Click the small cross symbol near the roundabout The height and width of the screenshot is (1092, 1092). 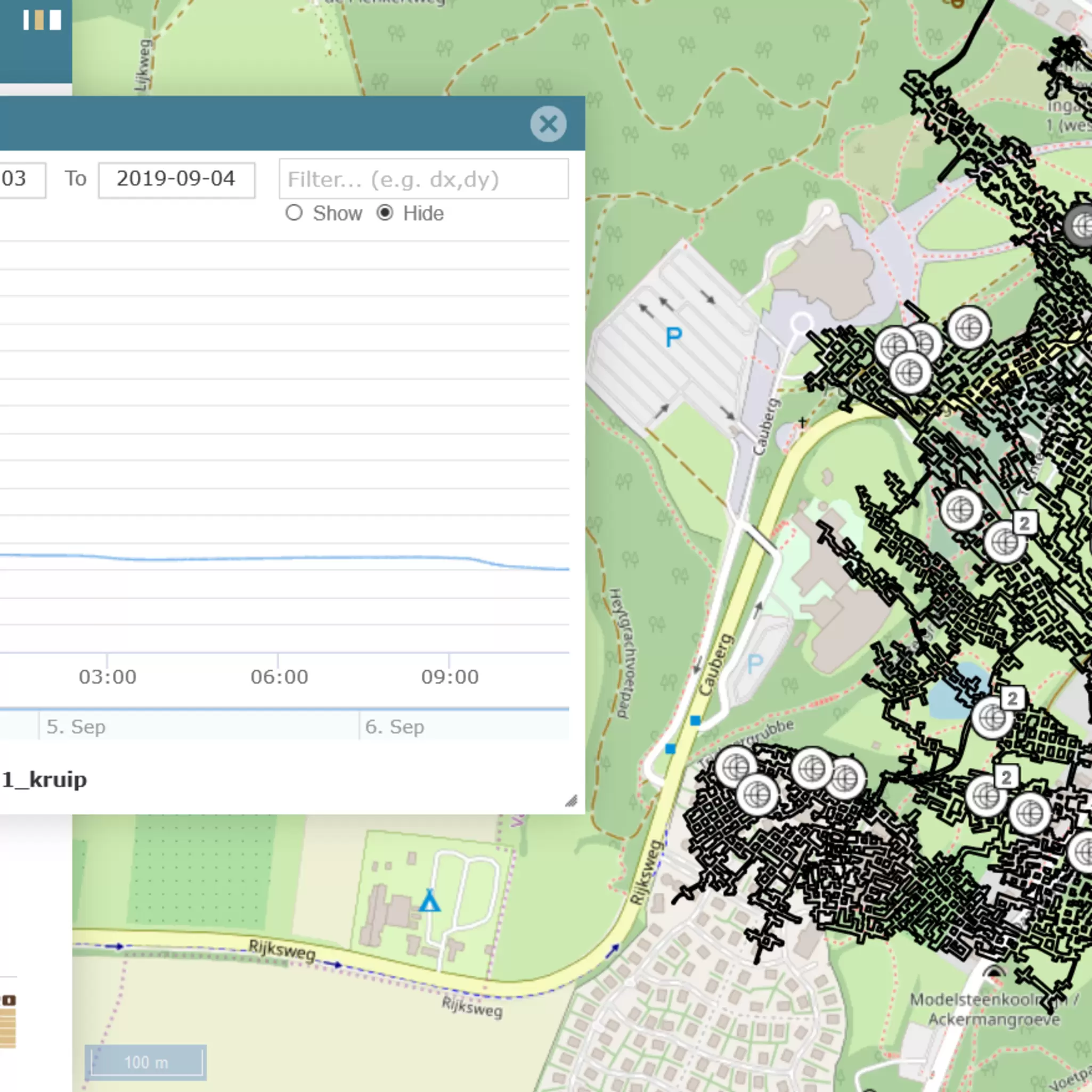pyautogui.click(x=803, y=422)
